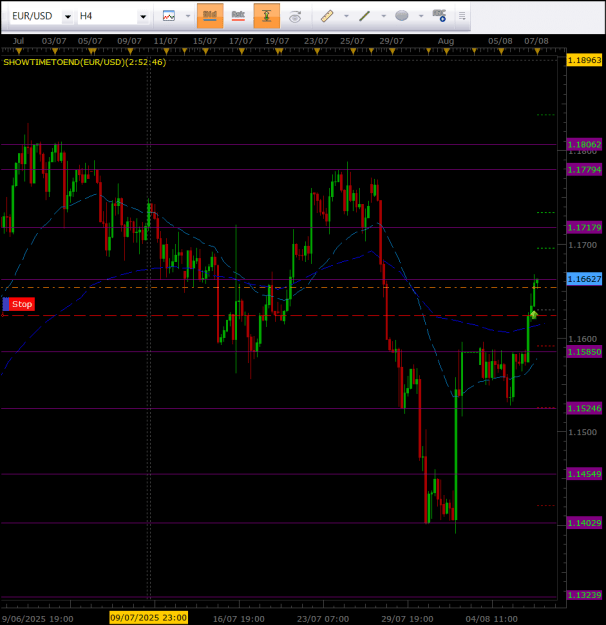606x625 pixels.
Task: Open the H4 timeframe dropdown
Action: click(x=143, y=16)
